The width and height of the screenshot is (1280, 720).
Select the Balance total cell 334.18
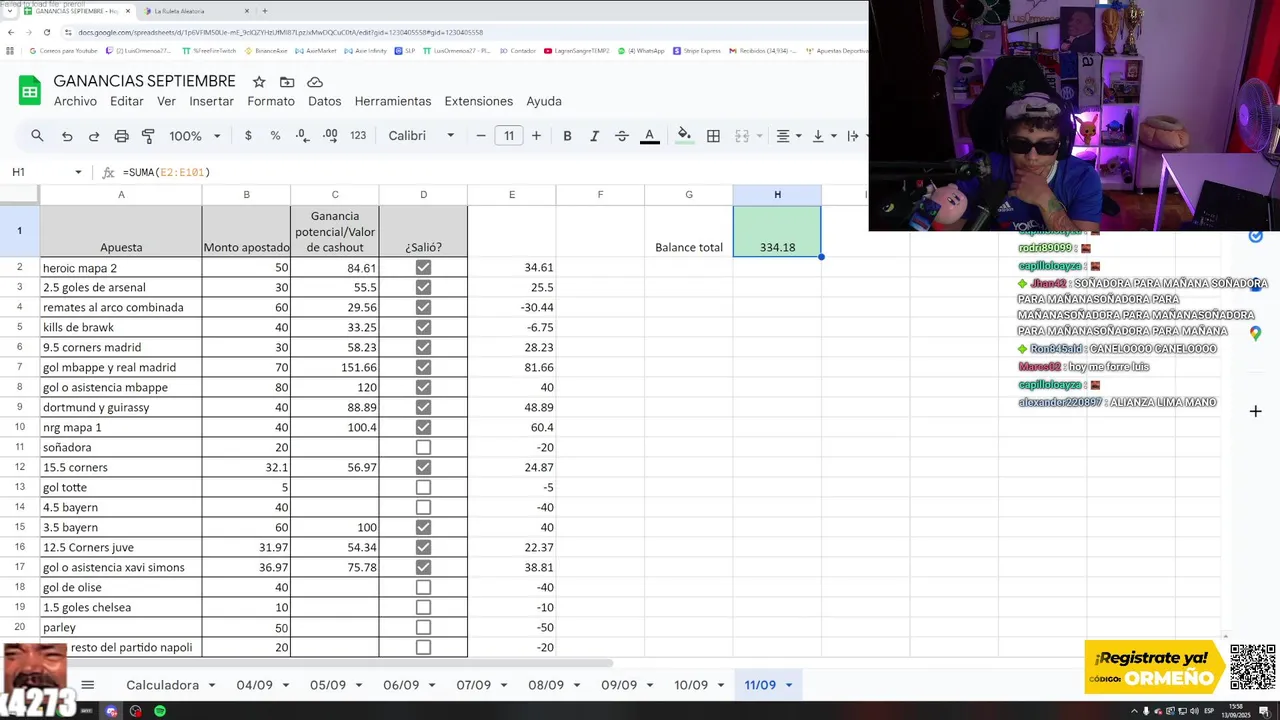(777, 231)
